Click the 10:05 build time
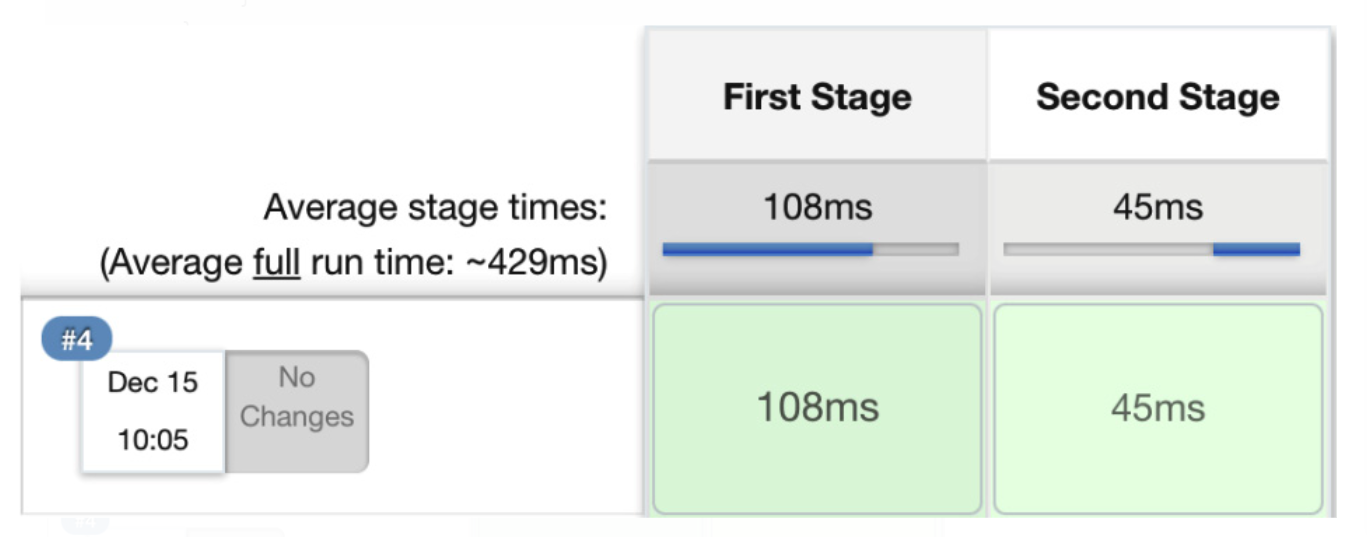 point(153,439)
